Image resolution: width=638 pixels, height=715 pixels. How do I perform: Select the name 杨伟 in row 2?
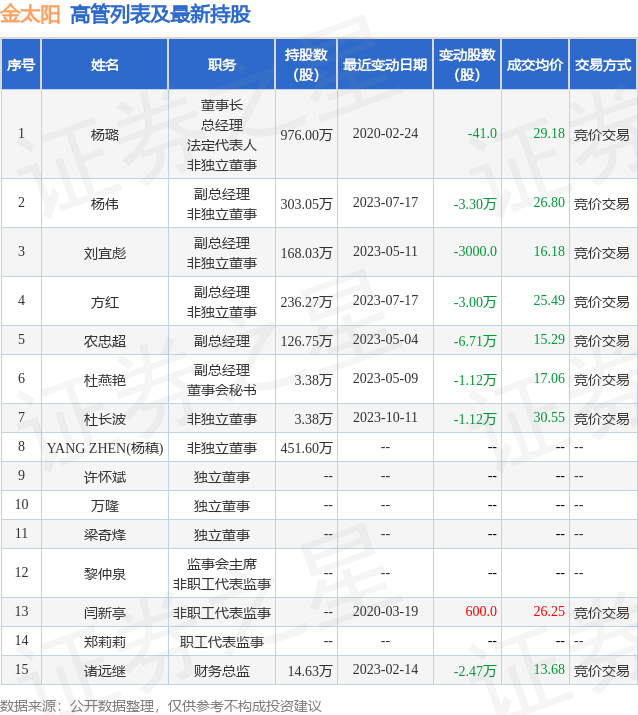pos(104,204)
